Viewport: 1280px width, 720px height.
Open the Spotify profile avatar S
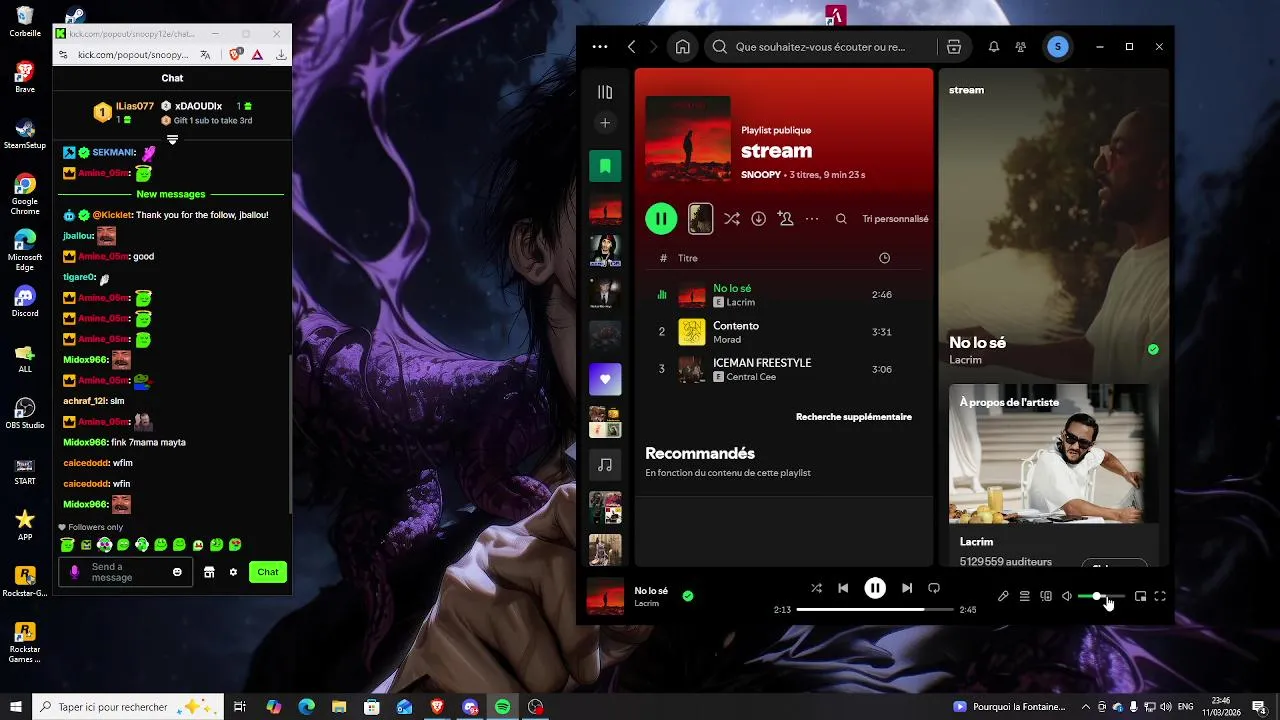tap(1058, 47)
